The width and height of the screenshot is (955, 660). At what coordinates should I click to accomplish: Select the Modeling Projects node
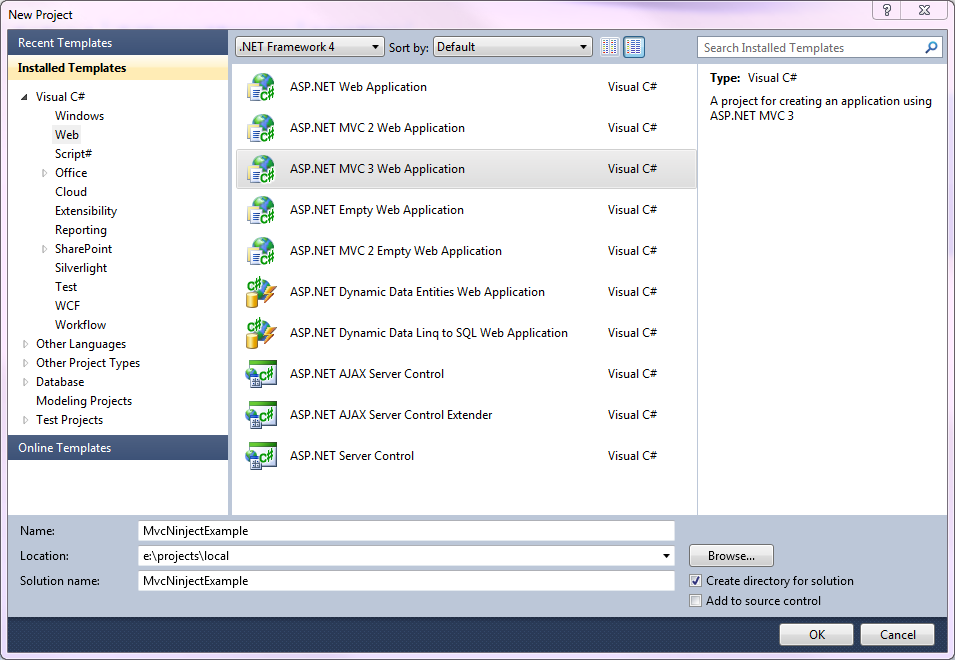point(84,401)
